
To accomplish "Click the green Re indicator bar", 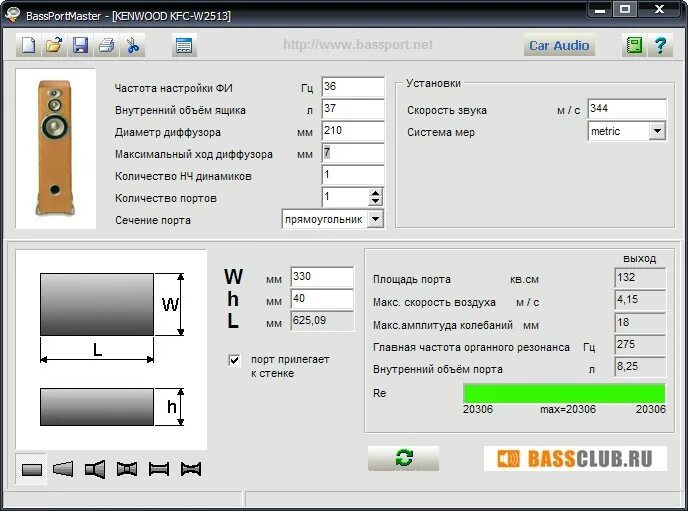I will 564,393.
